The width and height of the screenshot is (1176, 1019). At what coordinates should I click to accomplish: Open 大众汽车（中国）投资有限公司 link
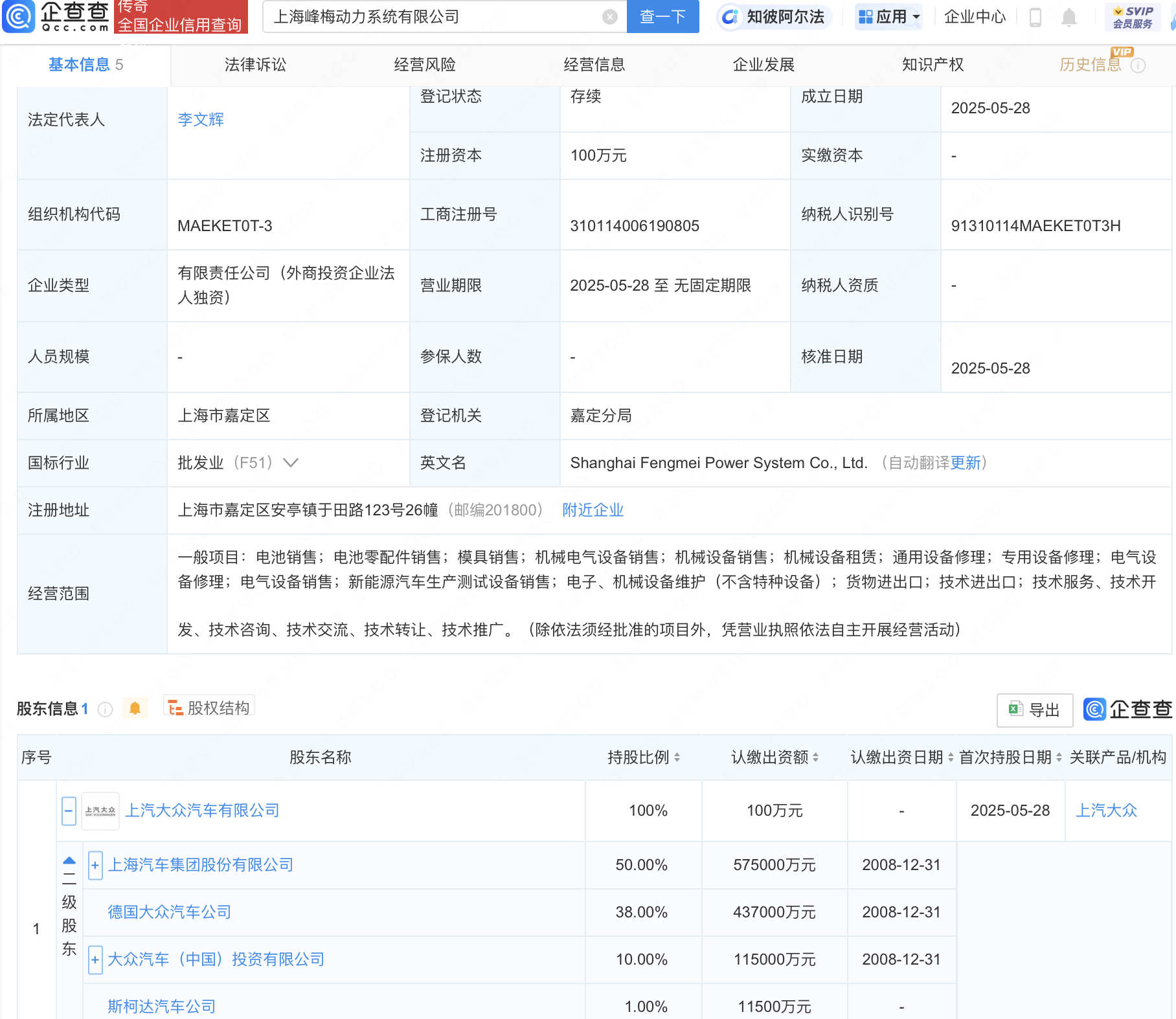pos(216,959)
